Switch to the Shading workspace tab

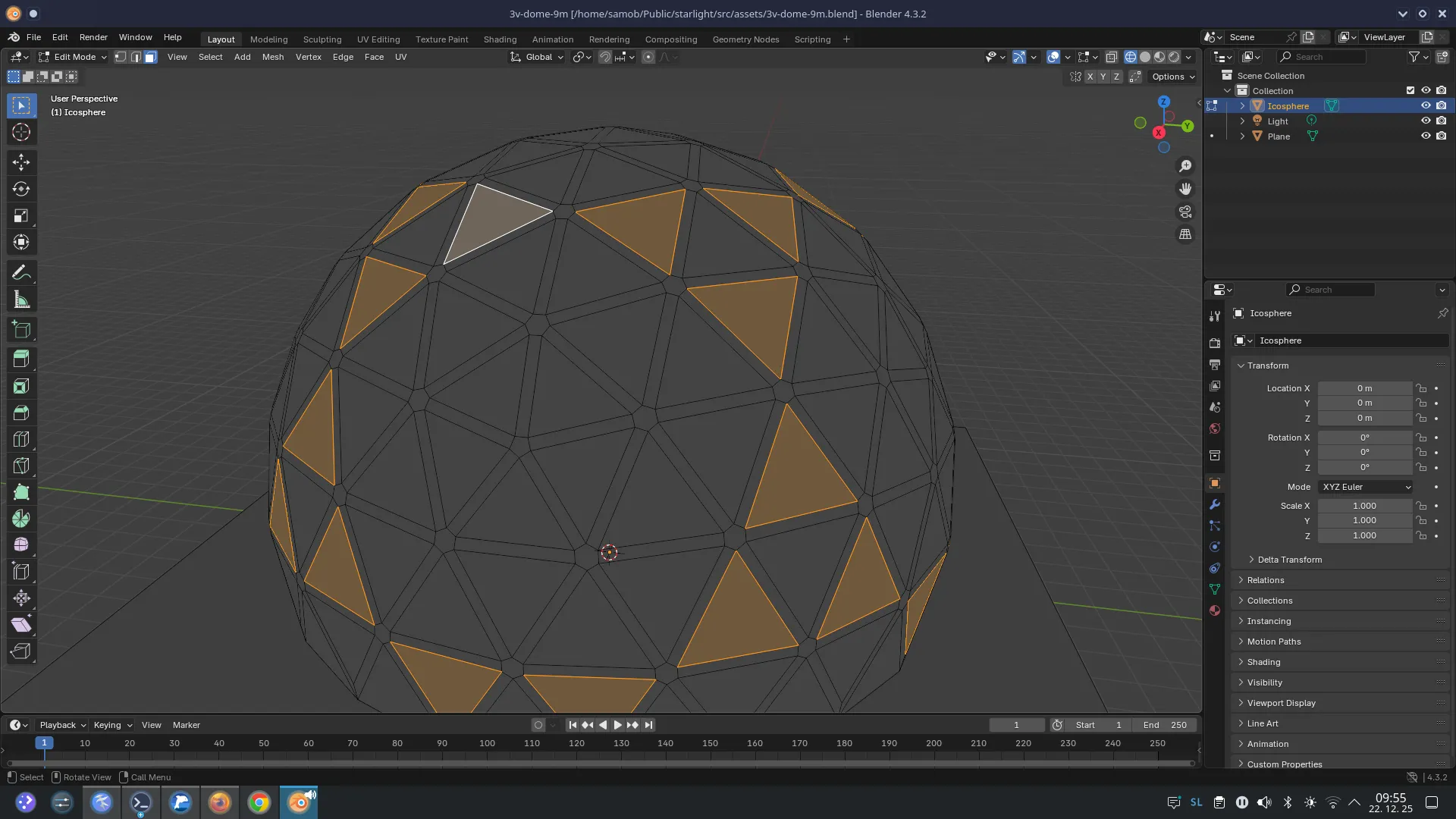coord(500,39)
